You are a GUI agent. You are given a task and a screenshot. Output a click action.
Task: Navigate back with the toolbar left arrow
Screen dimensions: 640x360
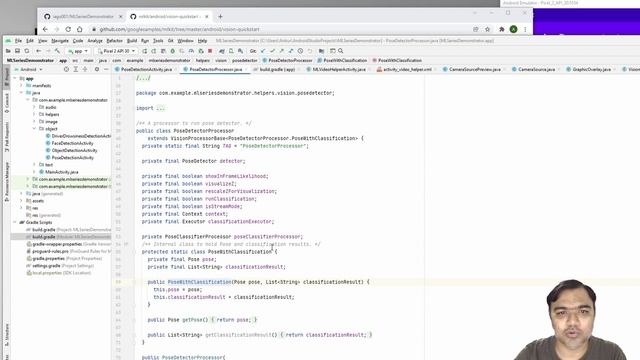(38, 51)
